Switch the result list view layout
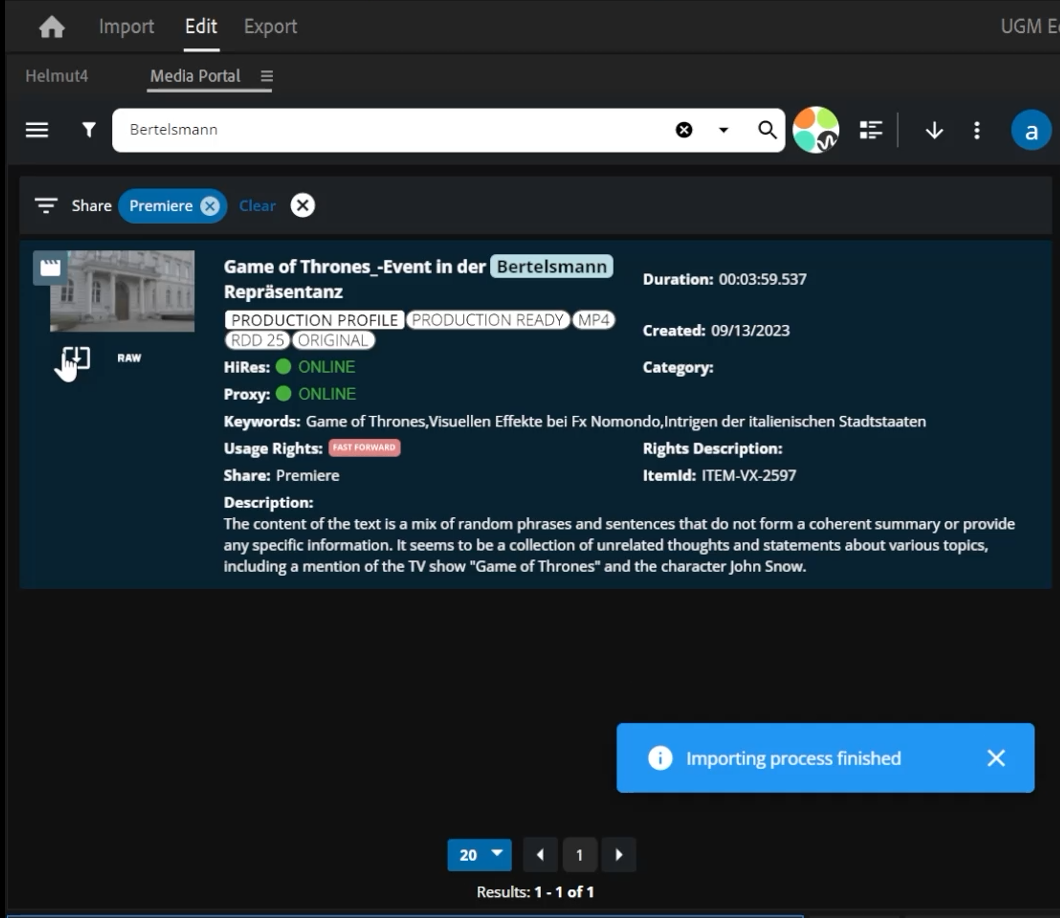The width and height of the screenshot is (1060, 918). [871, 130]
